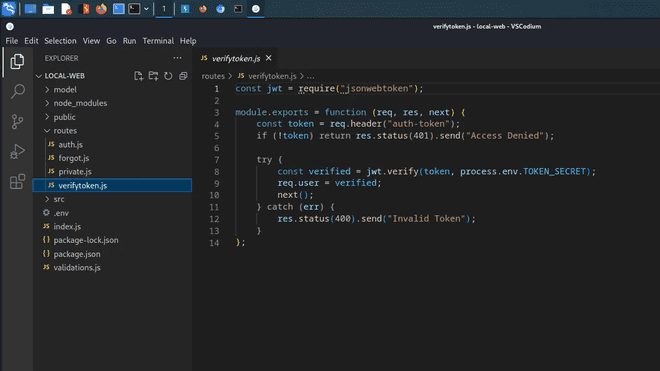The width and height of the screenshot is (660, 371).
Task: Click Firefox icon in top taskbar
Action: pos(101,9)
